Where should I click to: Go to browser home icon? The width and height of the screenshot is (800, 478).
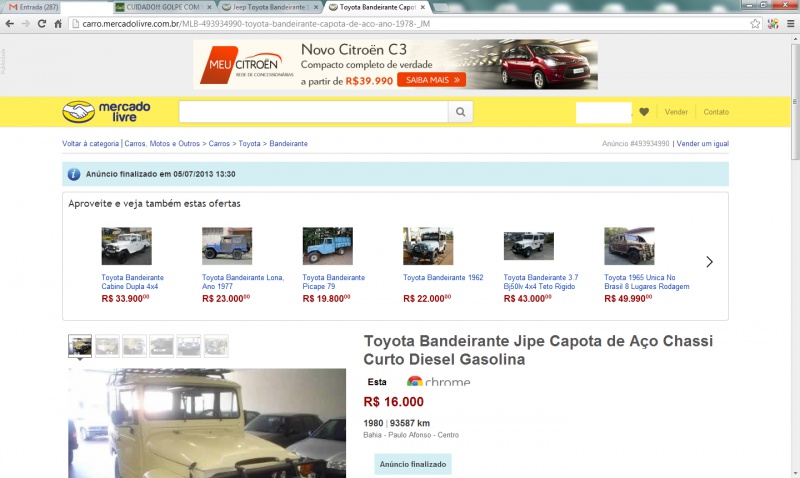click(x=58, y=23)
